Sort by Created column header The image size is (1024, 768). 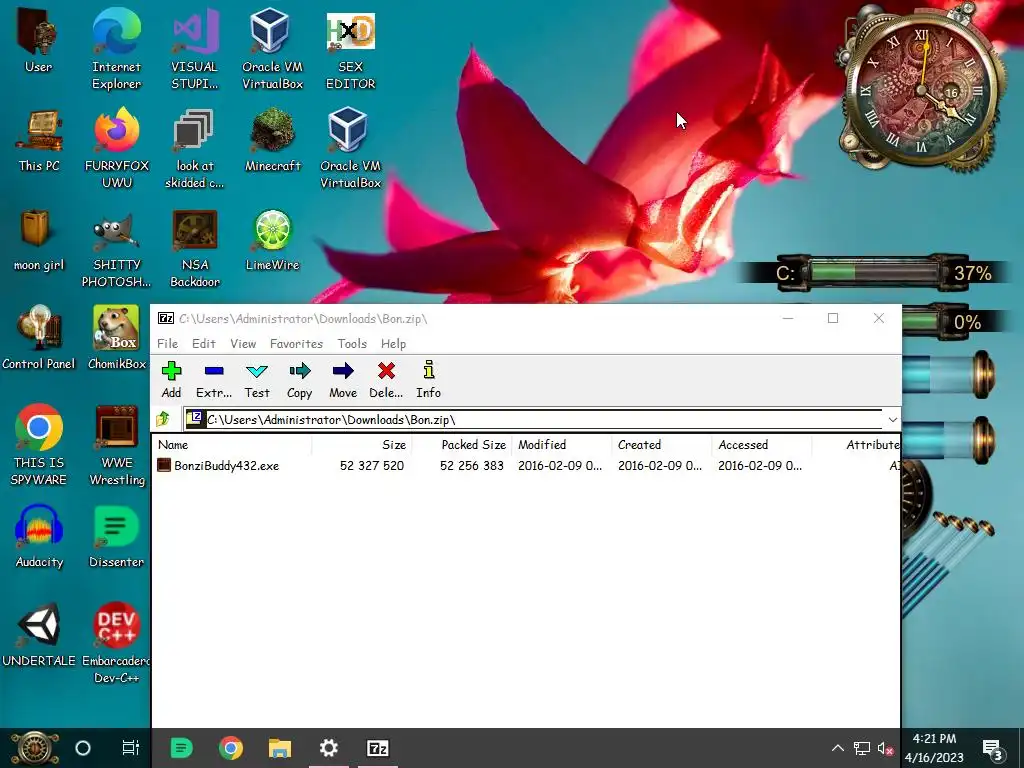pyautogui.click(x=662, y=445)
